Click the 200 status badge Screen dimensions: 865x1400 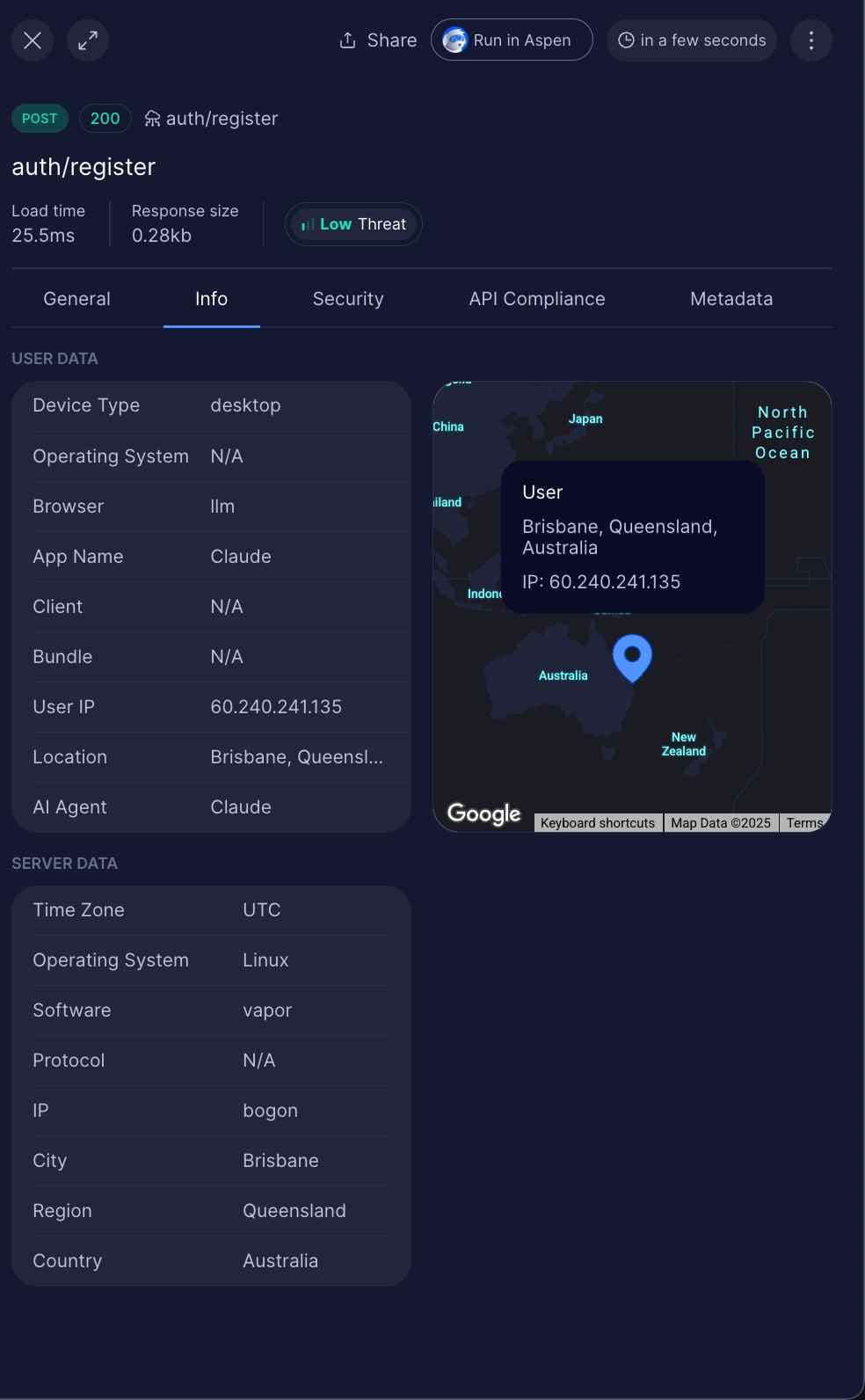pos(105,119)
